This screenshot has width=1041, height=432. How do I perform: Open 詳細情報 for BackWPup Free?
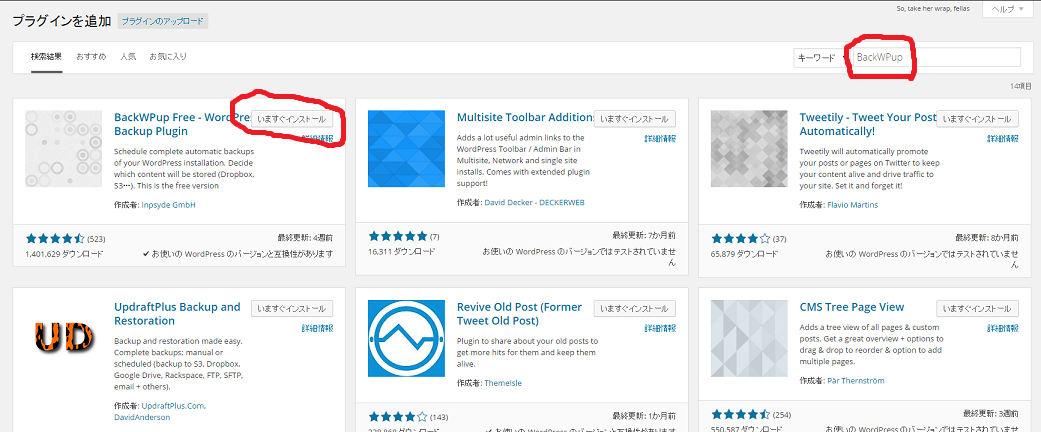(317, 139)
